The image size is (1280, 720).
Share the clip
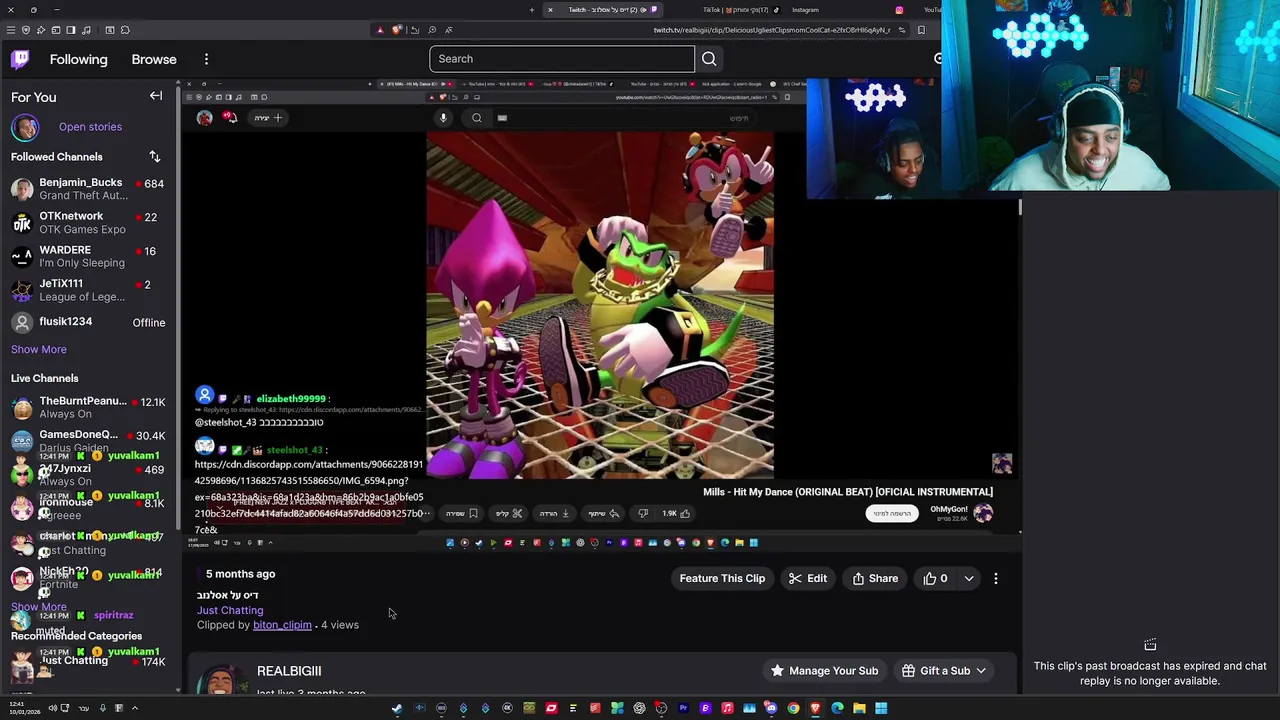tap(875, 578)
